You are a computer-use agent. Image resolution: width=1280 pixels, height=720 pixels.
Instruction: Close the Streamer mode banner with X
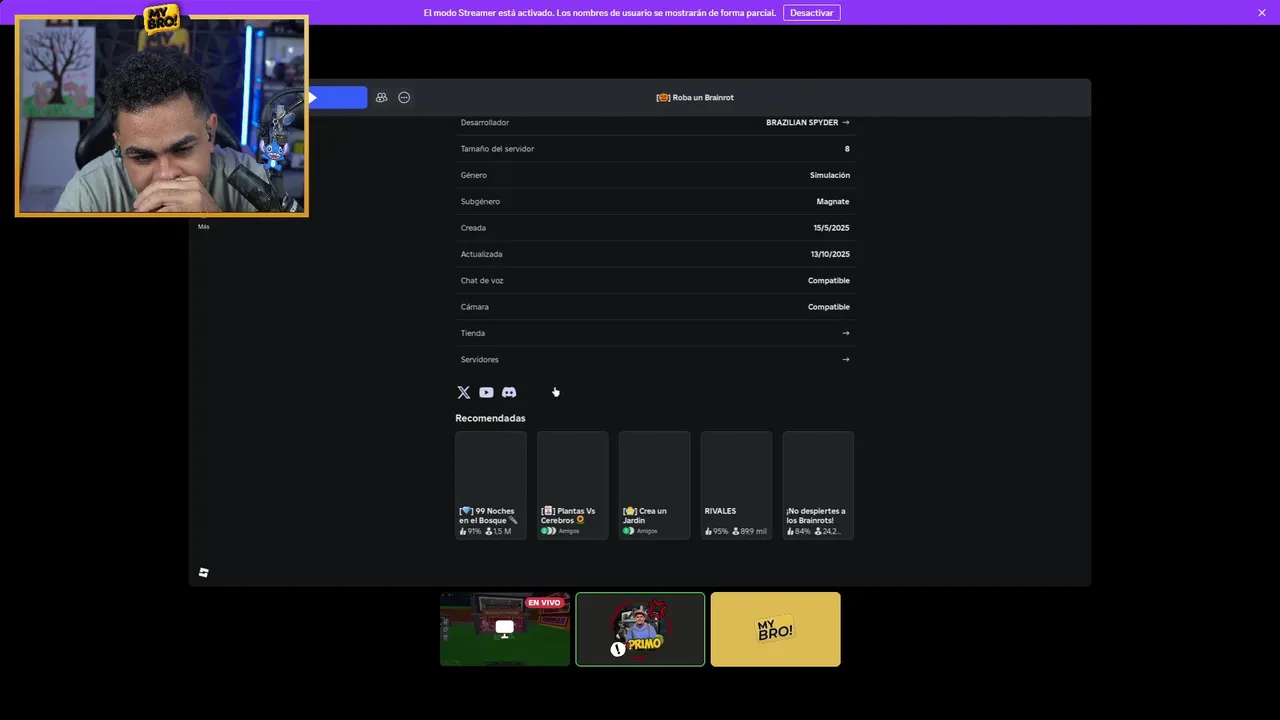[1262, 12]
